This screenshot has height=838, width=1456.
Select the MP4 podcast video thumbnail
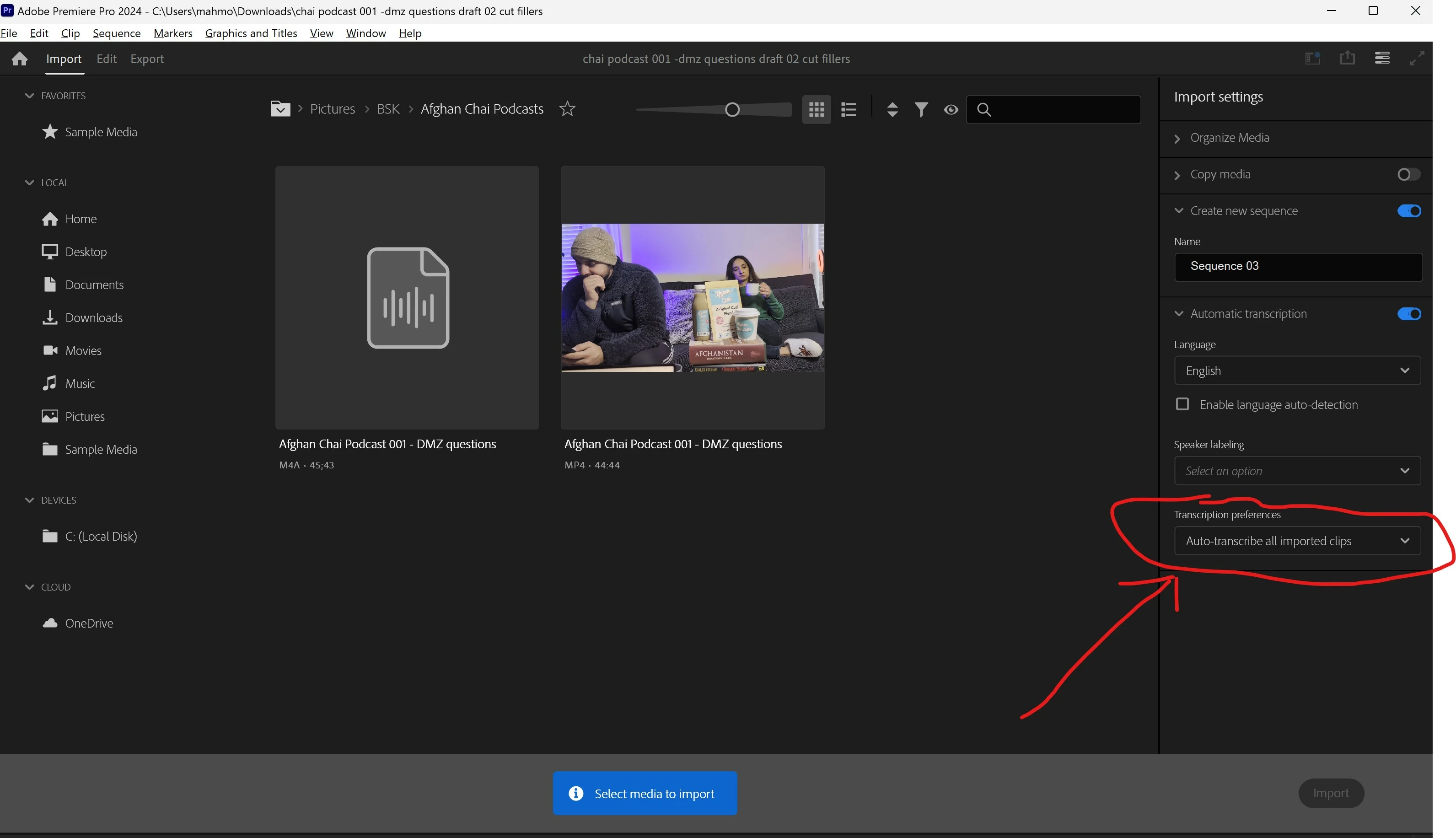(692, 298)
